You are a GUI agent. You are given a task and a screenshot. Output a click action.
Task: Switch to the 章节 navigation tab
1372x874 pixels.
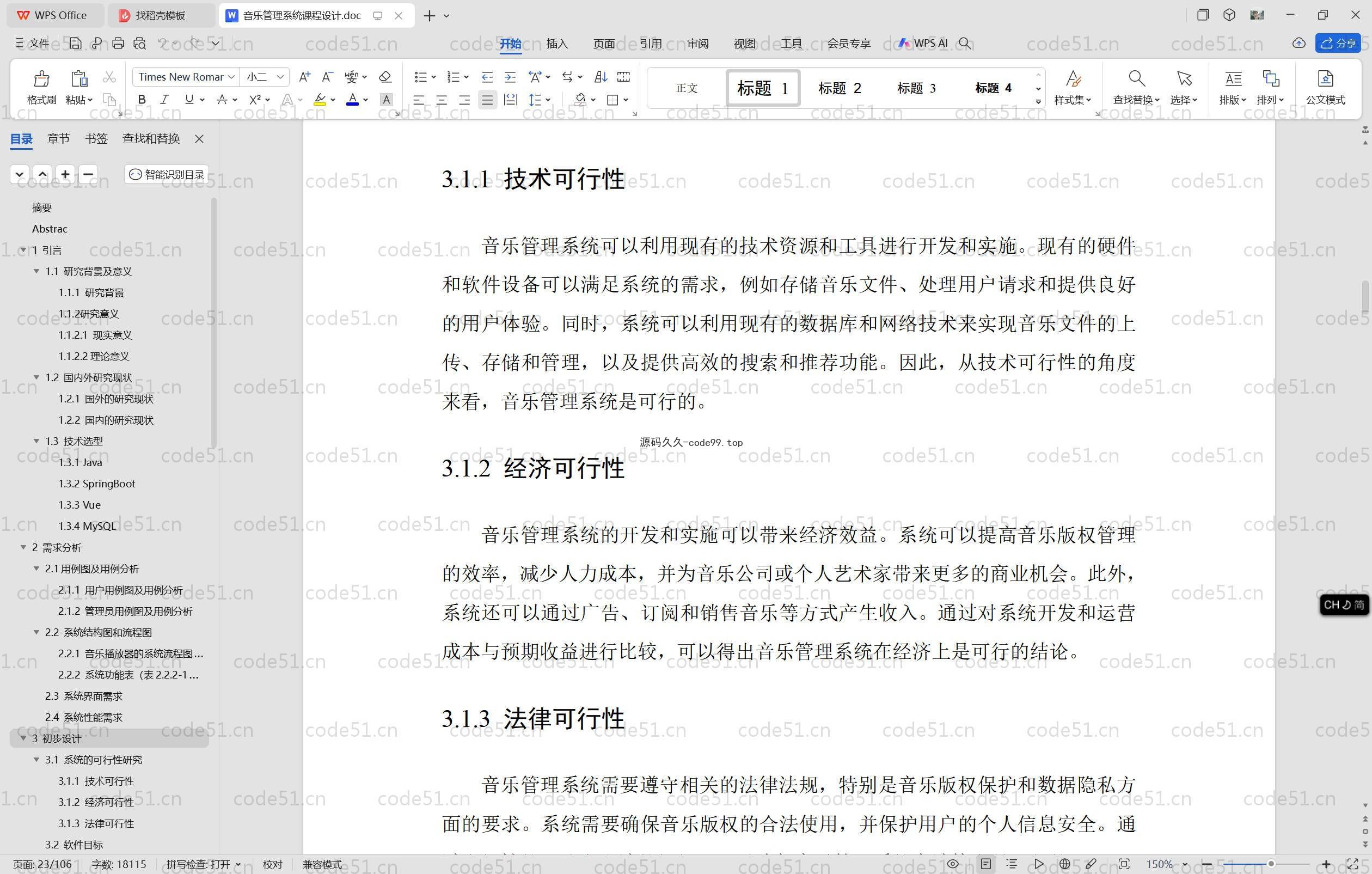tap(59, 138)
